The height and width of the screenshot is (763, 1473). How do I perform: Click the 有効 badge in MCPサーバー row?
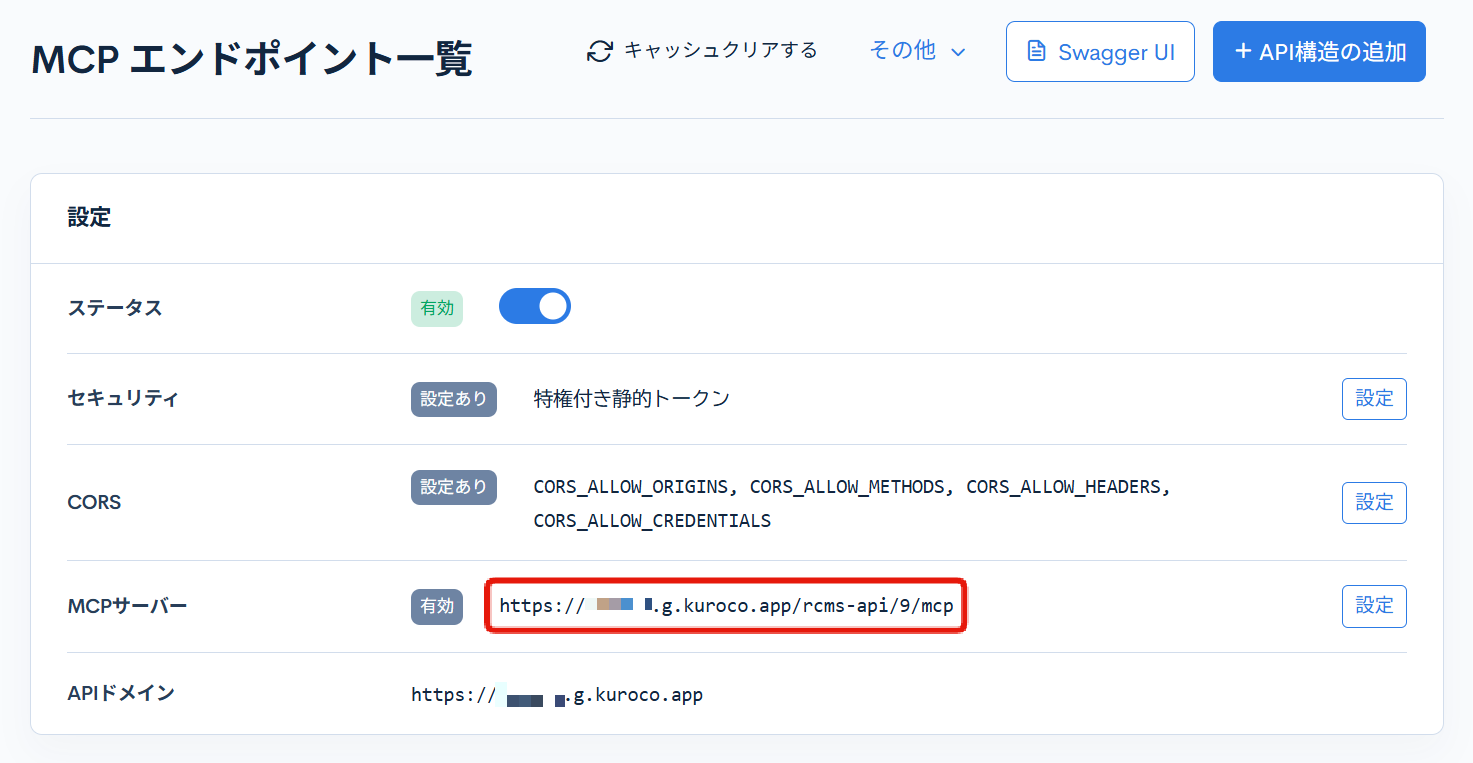click(x=436, y=606)
